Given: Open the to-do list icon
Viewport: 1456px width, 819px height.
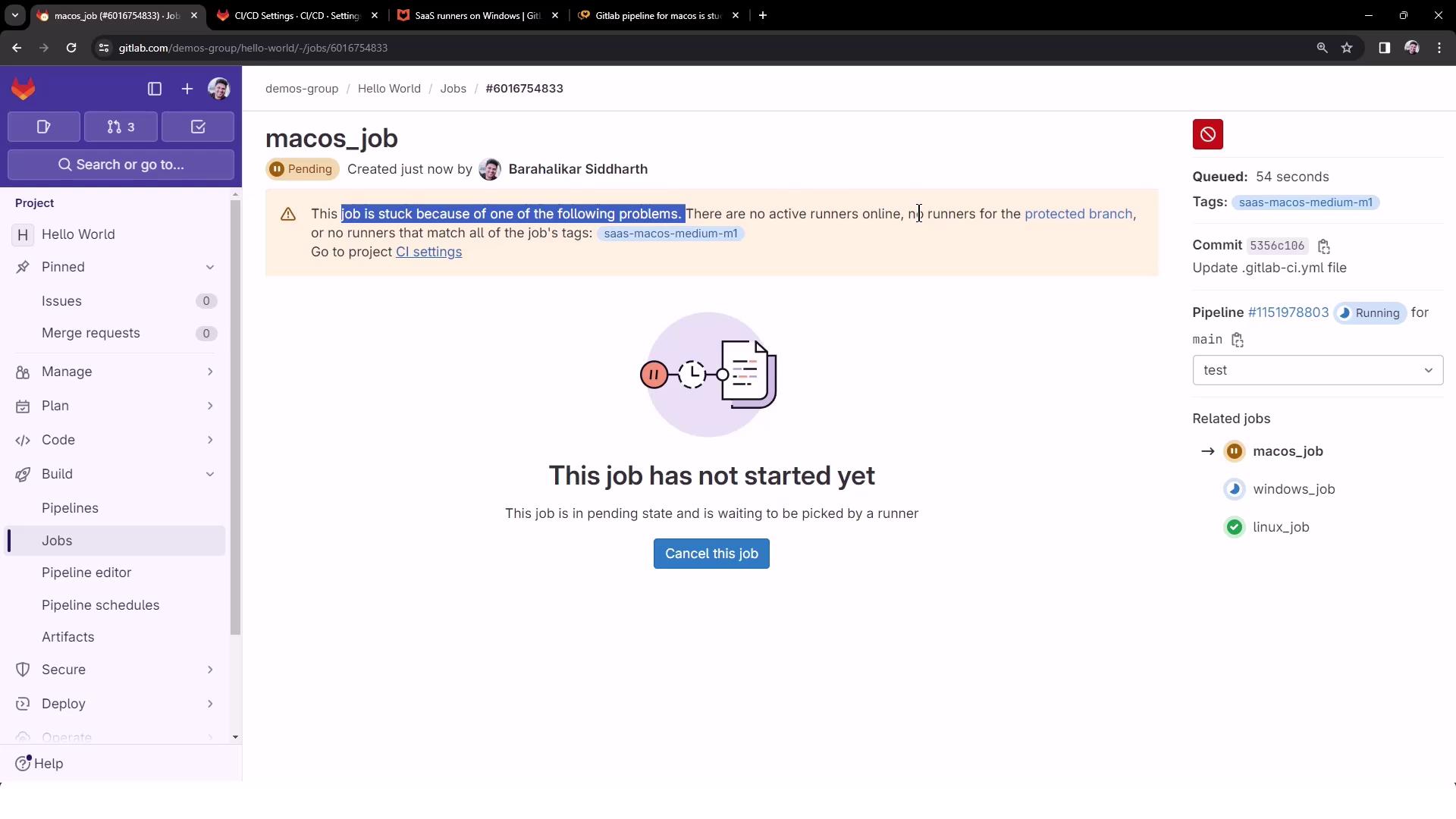Looking at the screenshot, I should click(198, 127).
